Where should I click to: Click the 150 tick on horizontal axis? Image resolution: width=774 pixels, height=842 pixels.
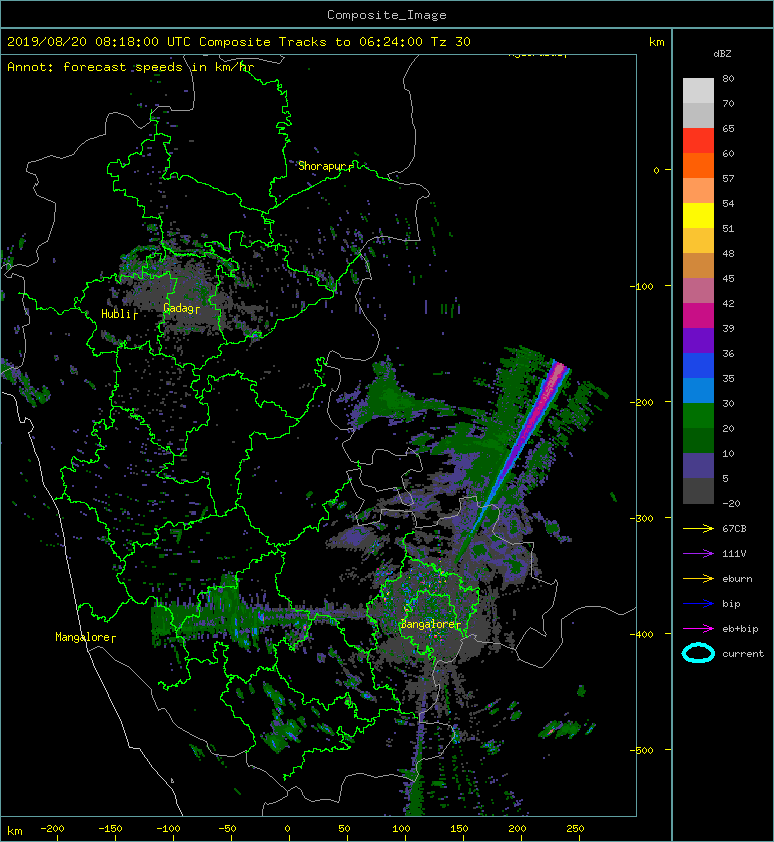[x=459, y=829]
